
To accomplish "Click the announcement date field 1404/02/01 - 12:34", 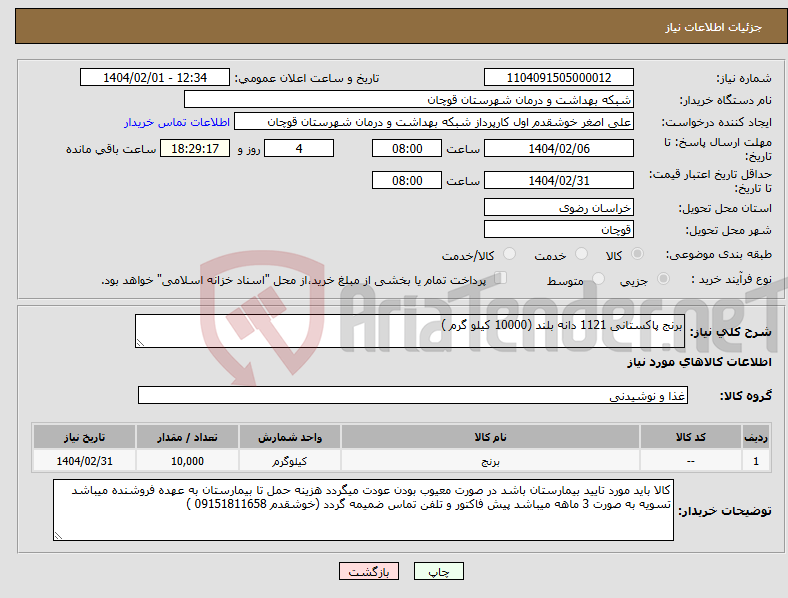I will pyautogui.click(x=155, y=77).
